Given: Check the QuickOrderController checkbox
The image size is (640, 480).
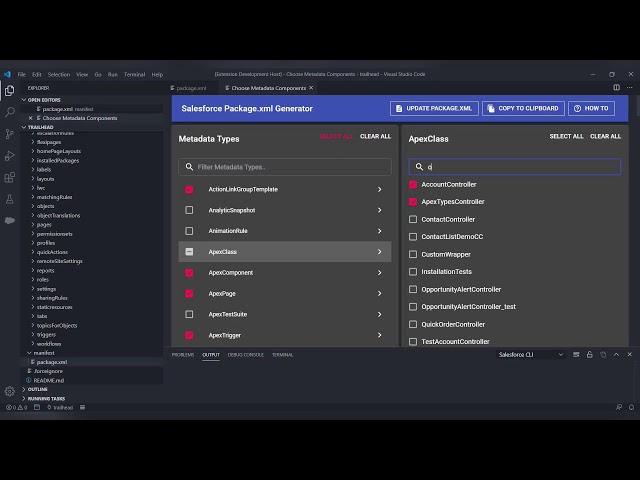Looking at the screenshot, I should 413,324.
